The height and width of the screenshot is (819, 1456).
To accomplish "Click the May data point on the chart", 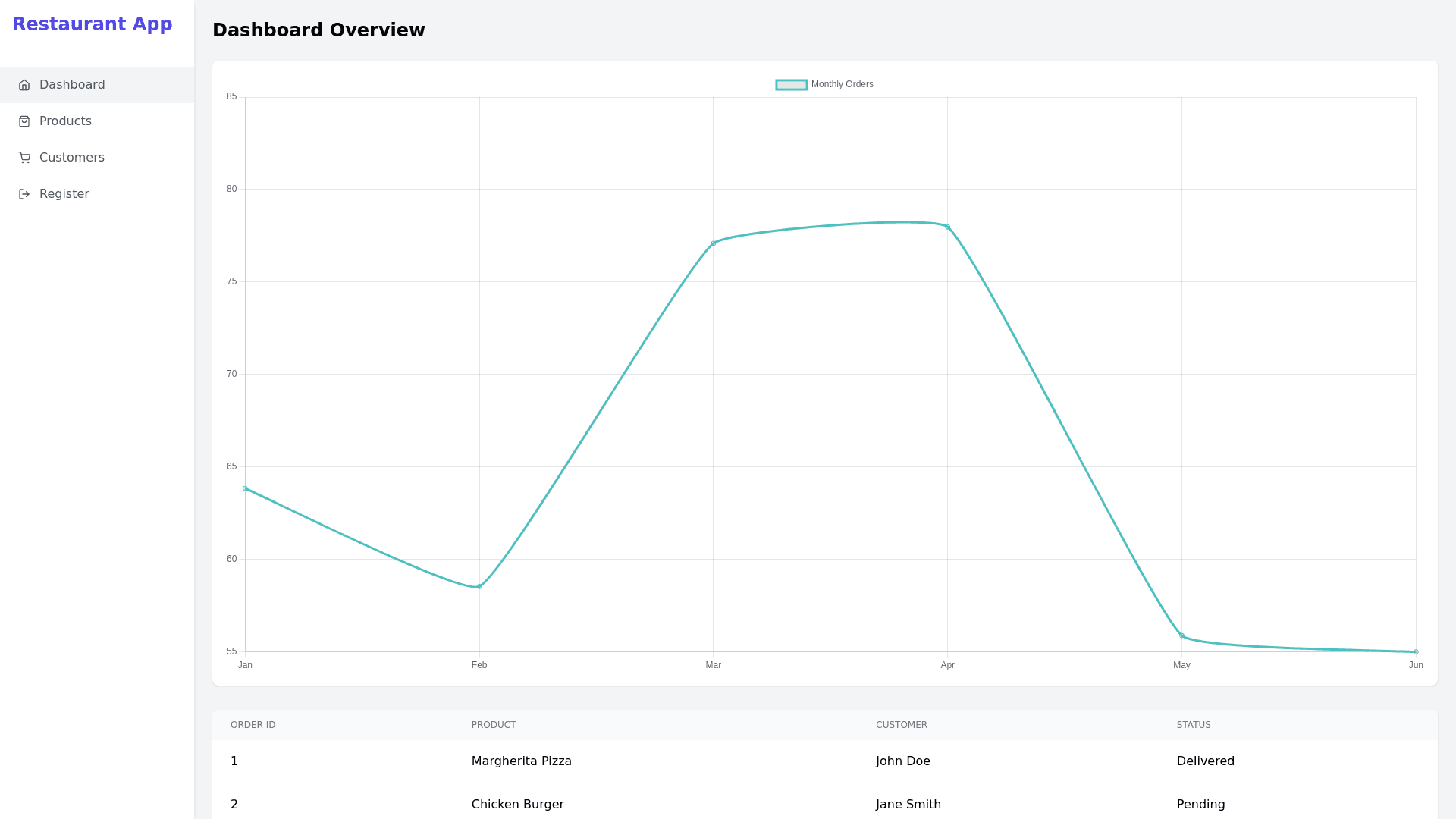I will click(x=1181, y=635).
